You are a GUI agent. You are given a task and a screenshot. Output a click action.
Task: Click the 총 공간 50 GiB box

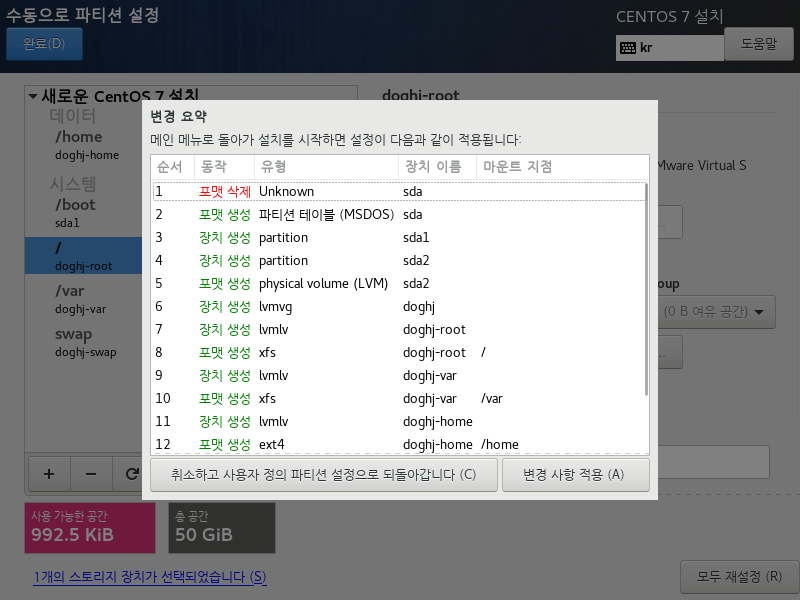[222, 528]
